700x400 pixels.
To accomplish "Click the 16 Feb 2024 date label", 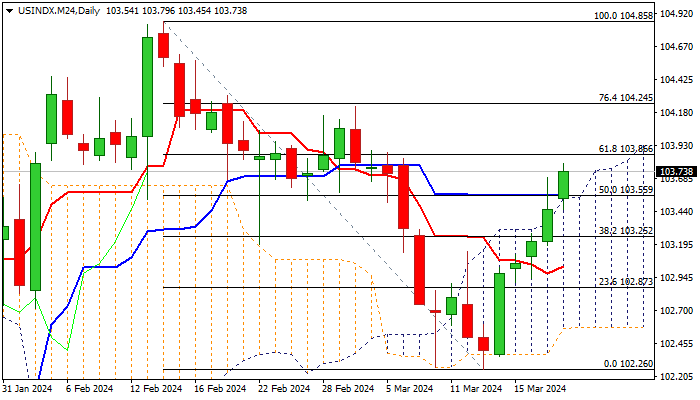I will pyautogui.click(x=220, y=389).
